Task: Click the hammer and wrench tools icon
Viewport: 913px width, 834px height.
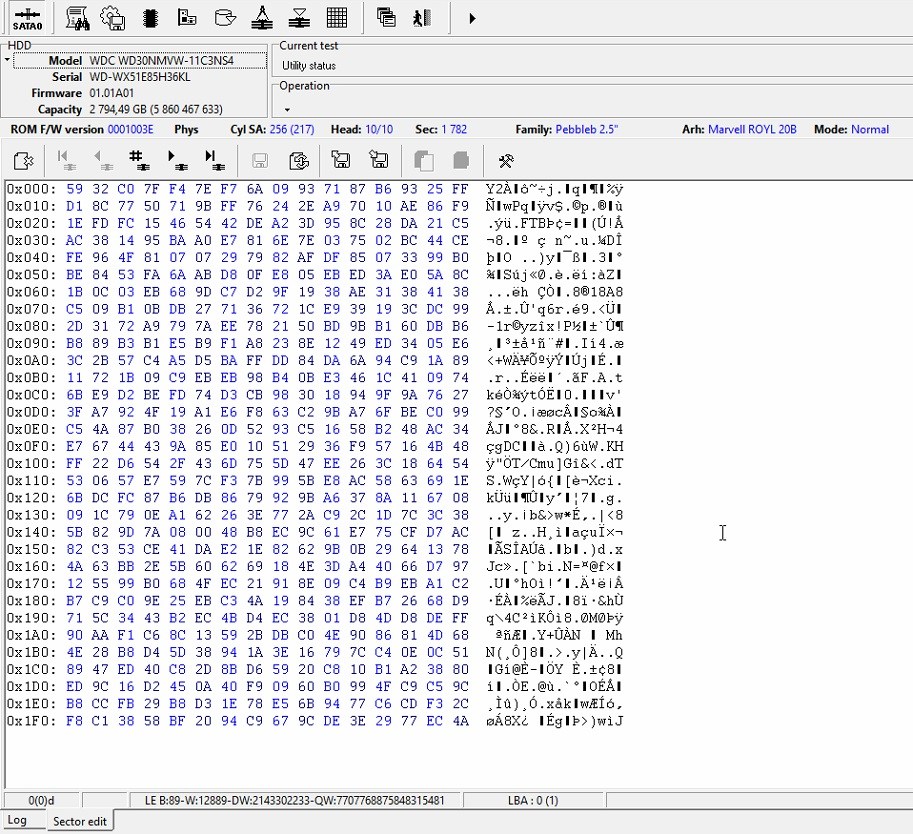Action: pyautogui.click(x=506, y=160)
